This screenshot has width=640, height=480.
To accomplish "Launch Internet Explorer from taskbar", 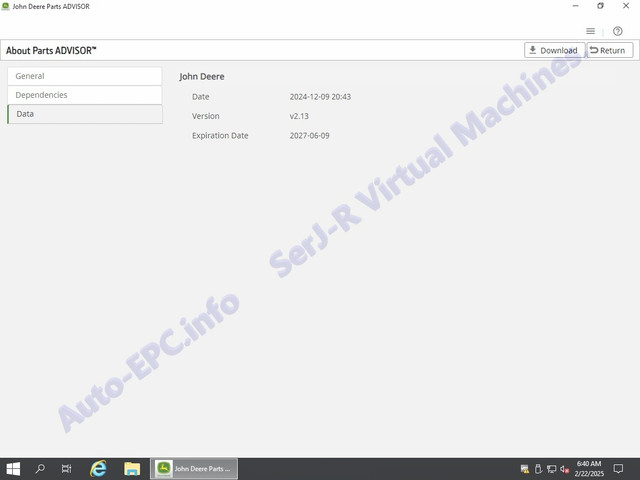I will [x=98, y=469].
